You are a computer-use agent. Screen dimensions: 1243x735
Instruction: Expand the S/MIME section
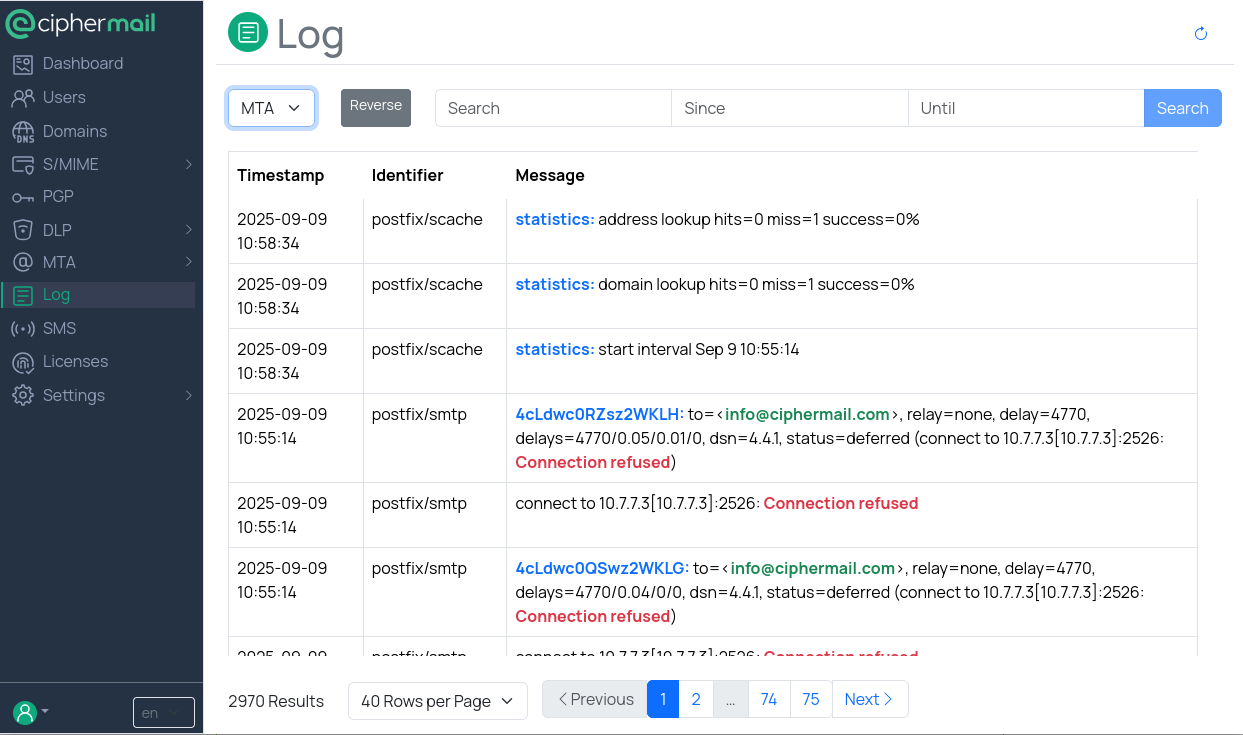pos(70,163)
